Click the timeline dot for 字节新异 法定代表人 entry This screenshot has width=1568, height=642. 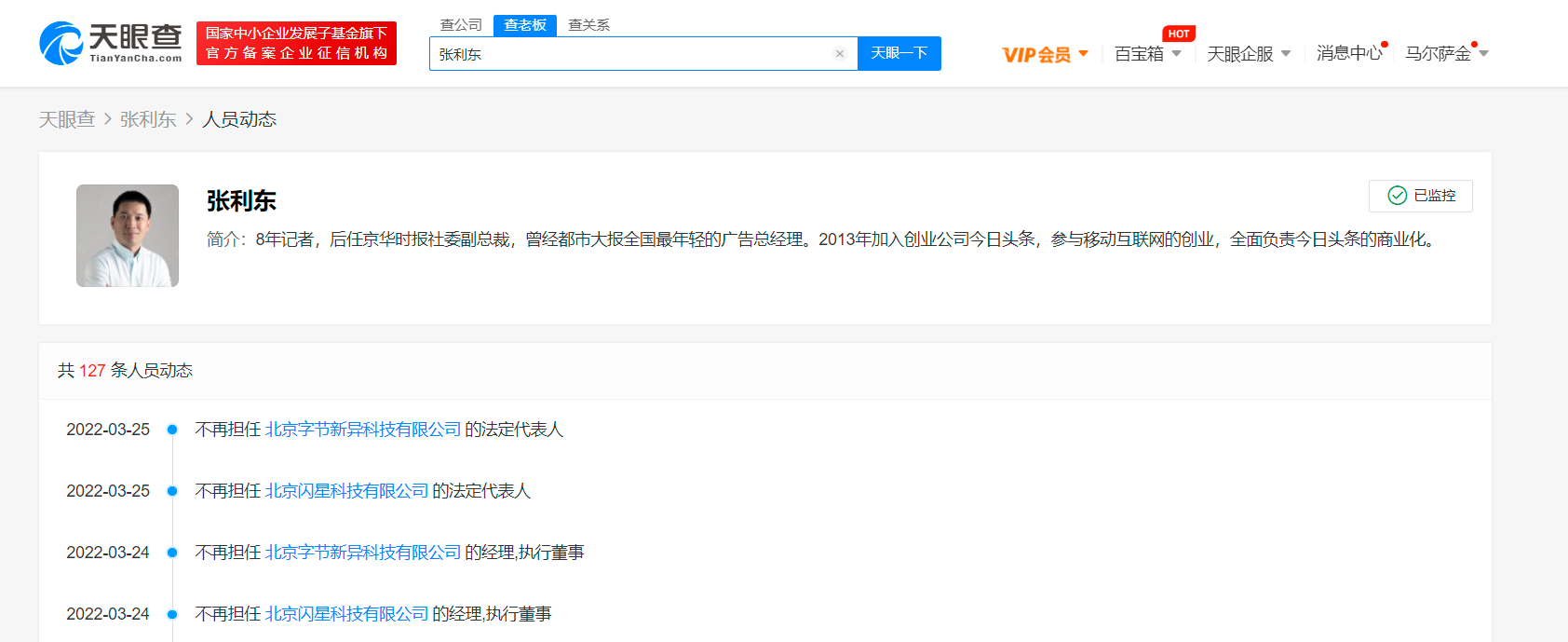(172, 430)
